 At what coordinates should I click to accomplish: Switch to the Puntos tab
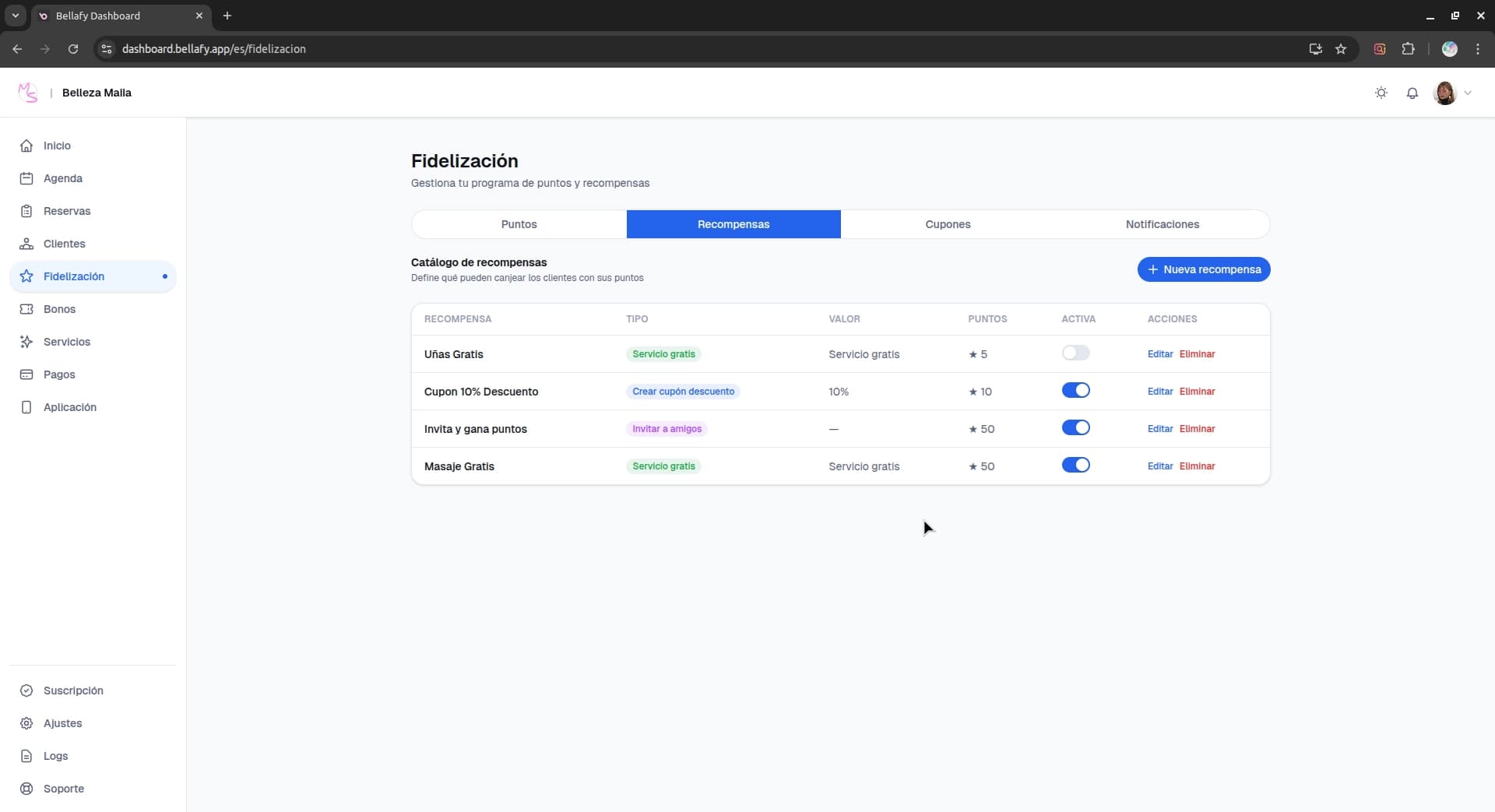(x=519, y=224)
